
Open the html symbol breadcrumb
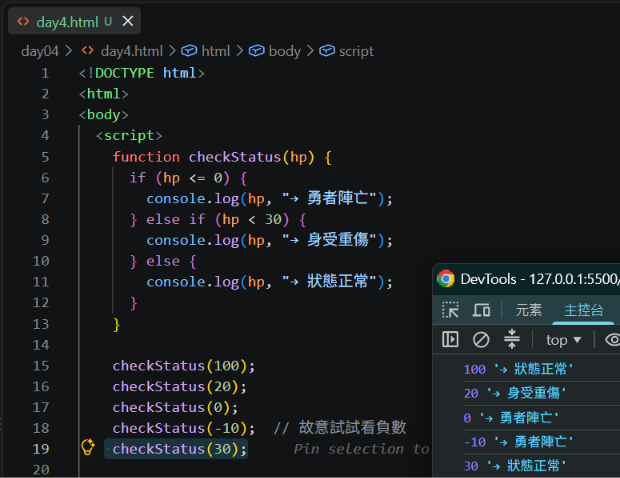pos(215,51)
